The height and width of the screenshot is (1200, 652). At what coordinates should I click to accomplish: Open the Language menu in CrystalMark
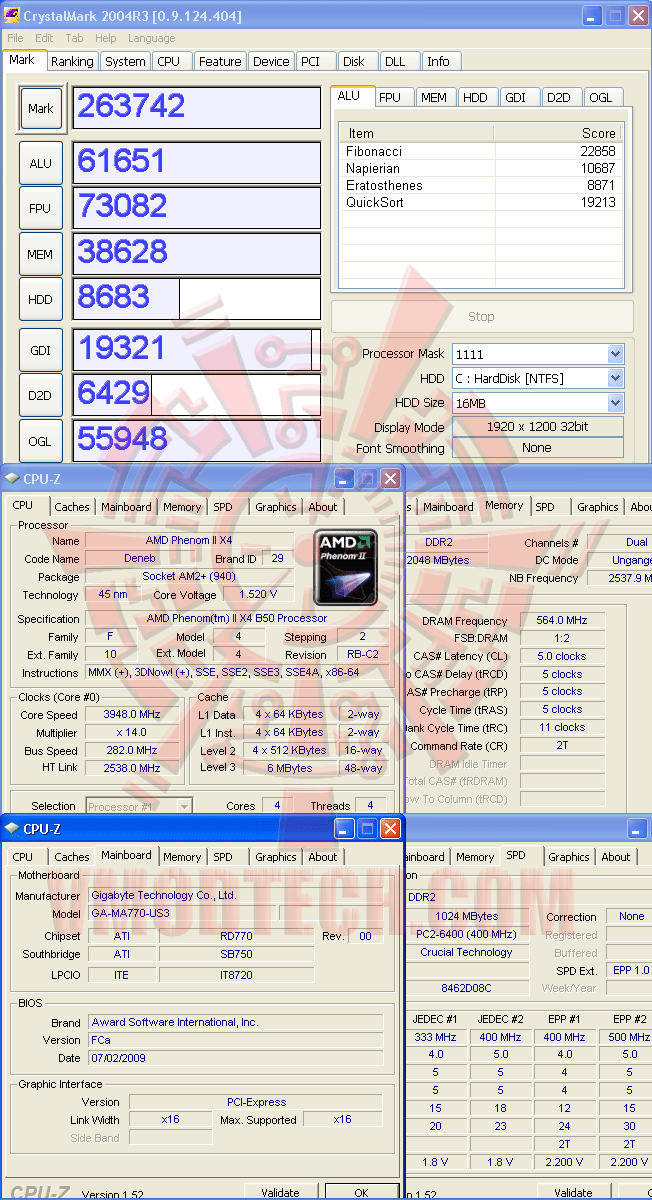point(152,38)
